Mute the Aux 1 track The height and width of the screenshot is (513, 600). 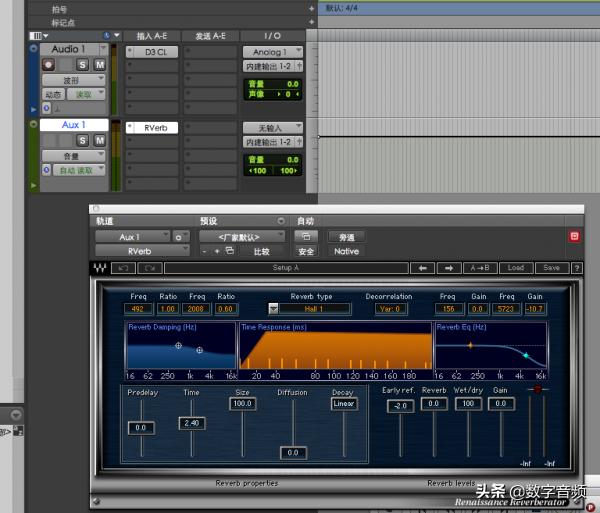99,141
